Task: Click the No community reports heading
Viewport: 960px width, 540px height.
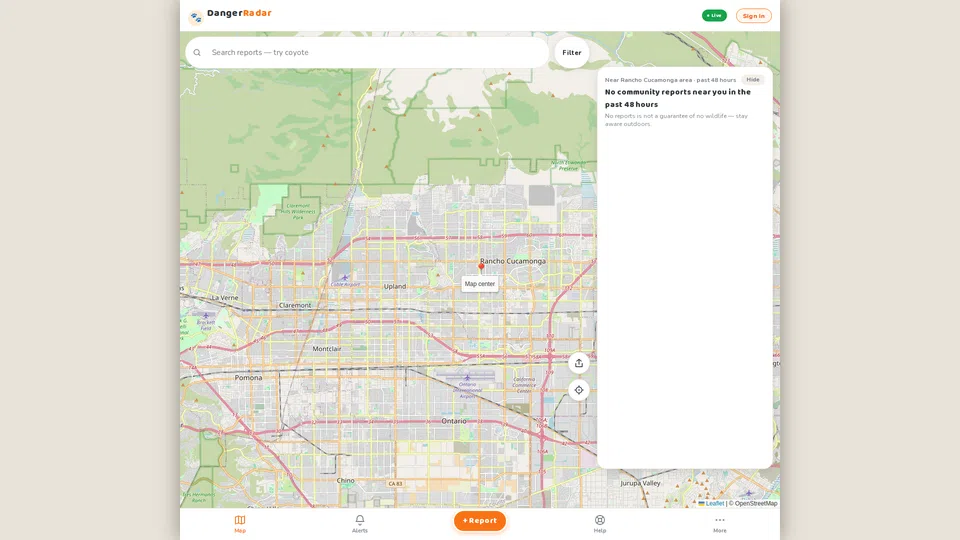Action: pos(678,98)
